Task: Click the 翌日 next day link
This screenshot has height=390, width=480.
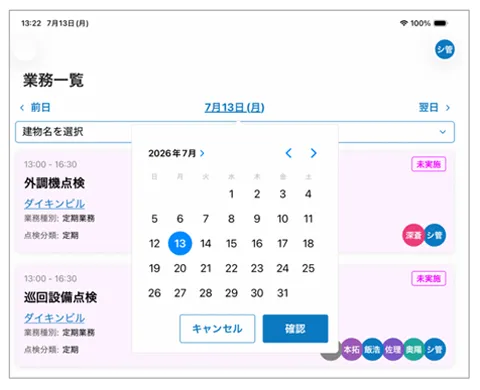Action: click(x=434, y=107)
